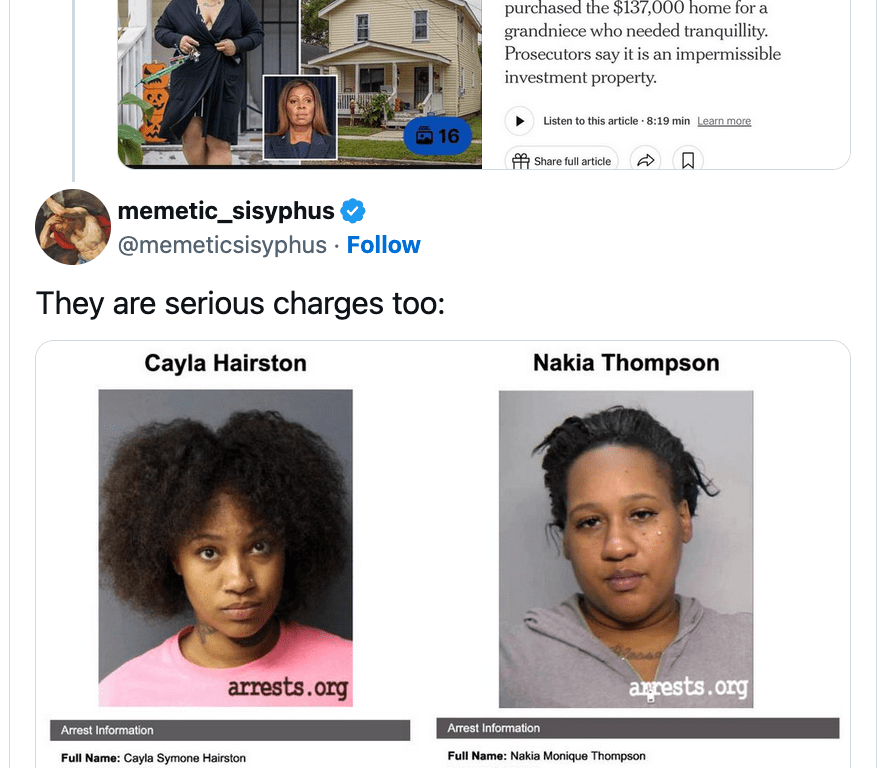The image size is (894, 768).
Task: Open memetic_sisyphus profile avatar
Action: coord(72,227)
